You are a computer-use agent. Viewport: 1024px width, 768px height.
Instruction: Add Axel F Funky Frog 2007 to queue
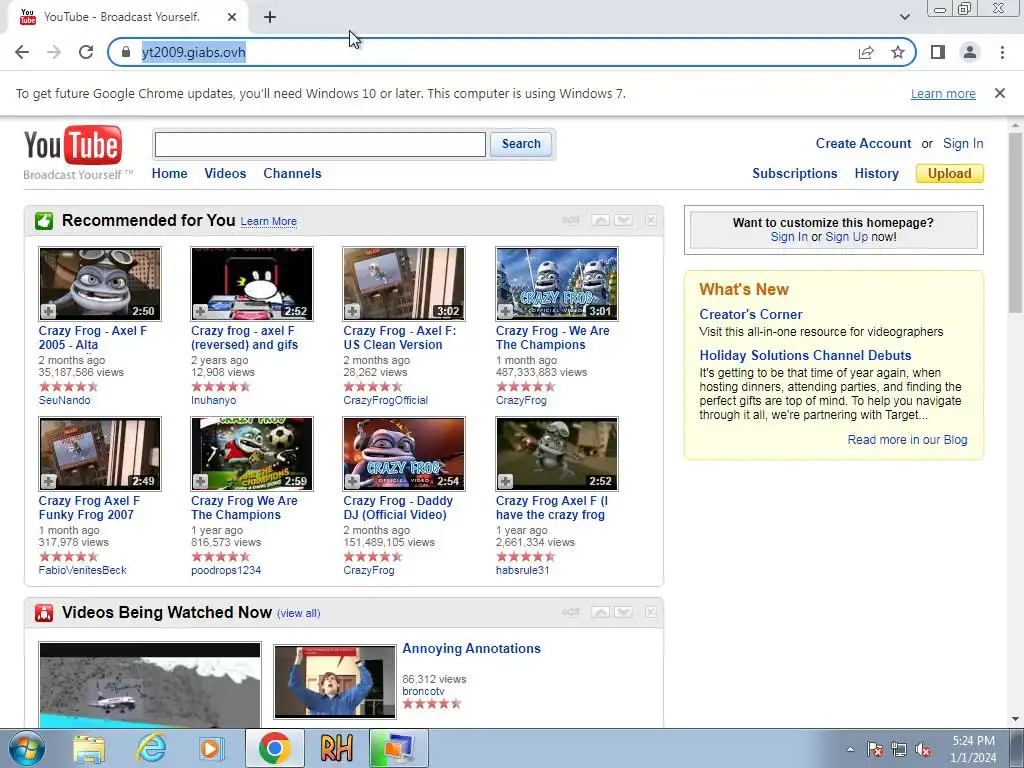point(49,481)
